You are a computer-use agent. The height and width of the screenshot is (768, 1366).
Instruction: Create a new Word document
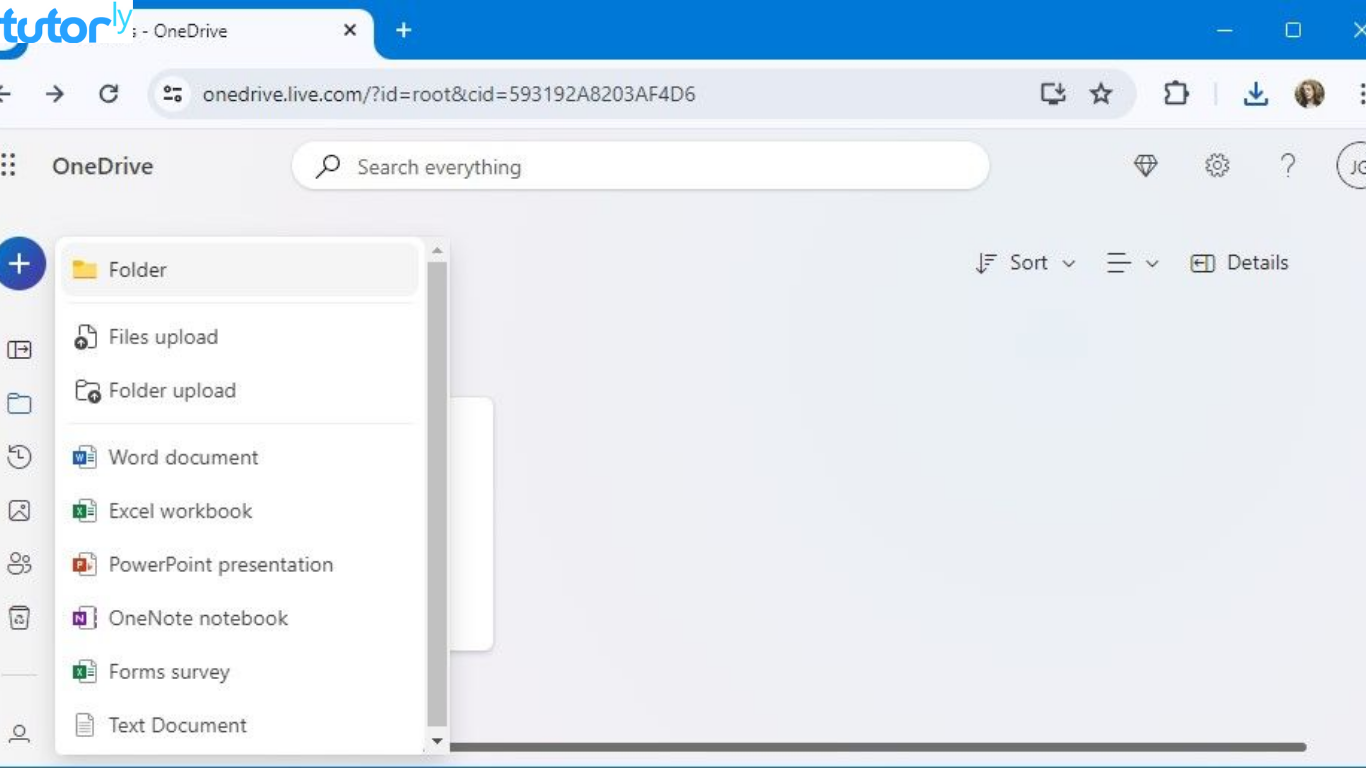240,458
